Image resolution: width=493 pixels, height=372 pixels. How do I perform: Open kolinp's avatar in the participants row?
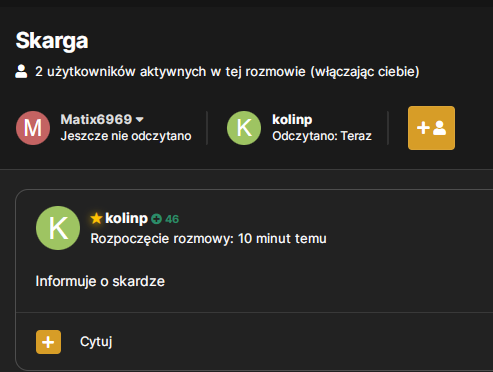tap(244, 128)
